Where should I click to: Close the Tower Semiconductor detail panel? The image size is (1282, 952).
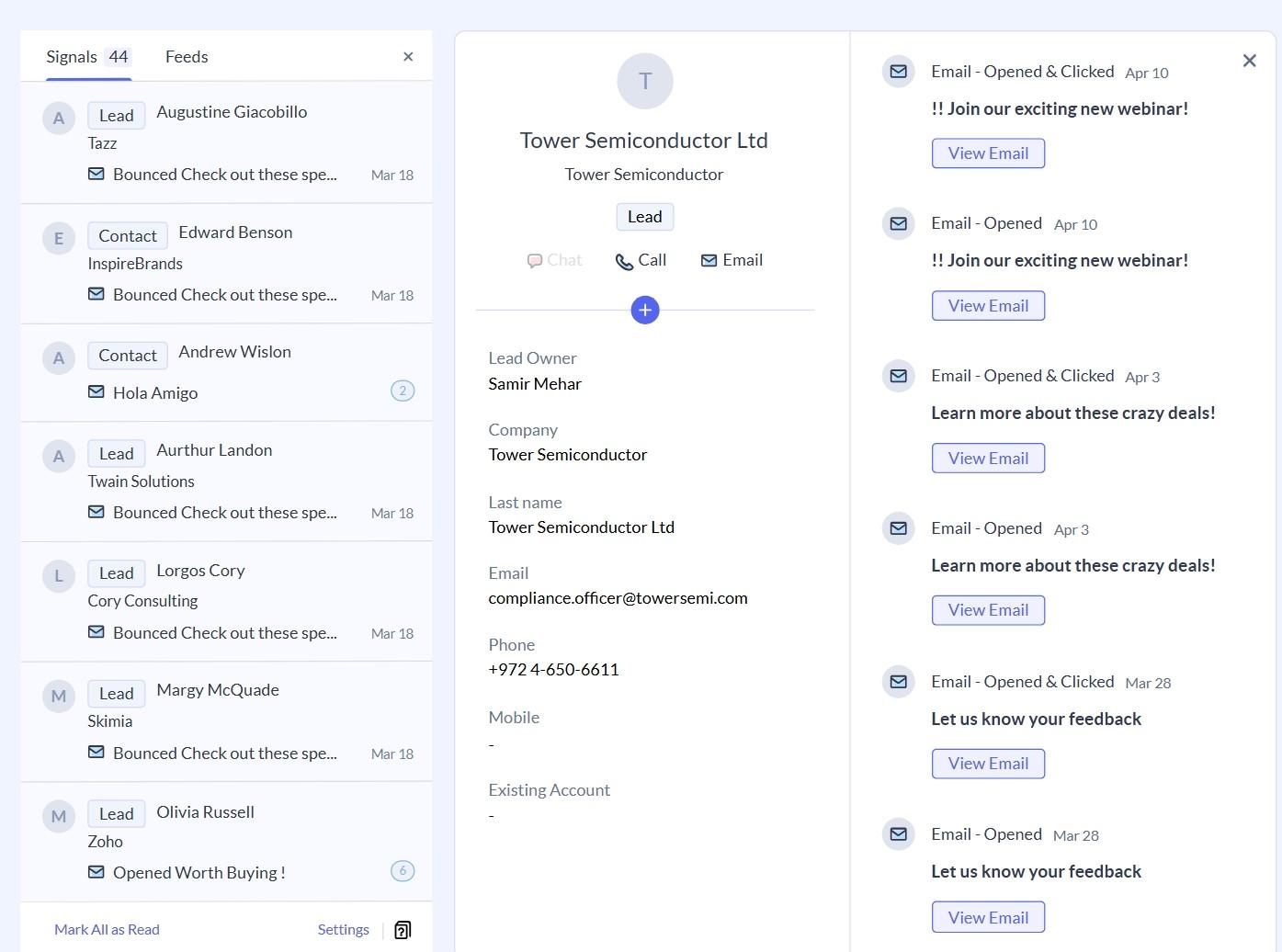pyautogui.click(x=1249, y=61)
